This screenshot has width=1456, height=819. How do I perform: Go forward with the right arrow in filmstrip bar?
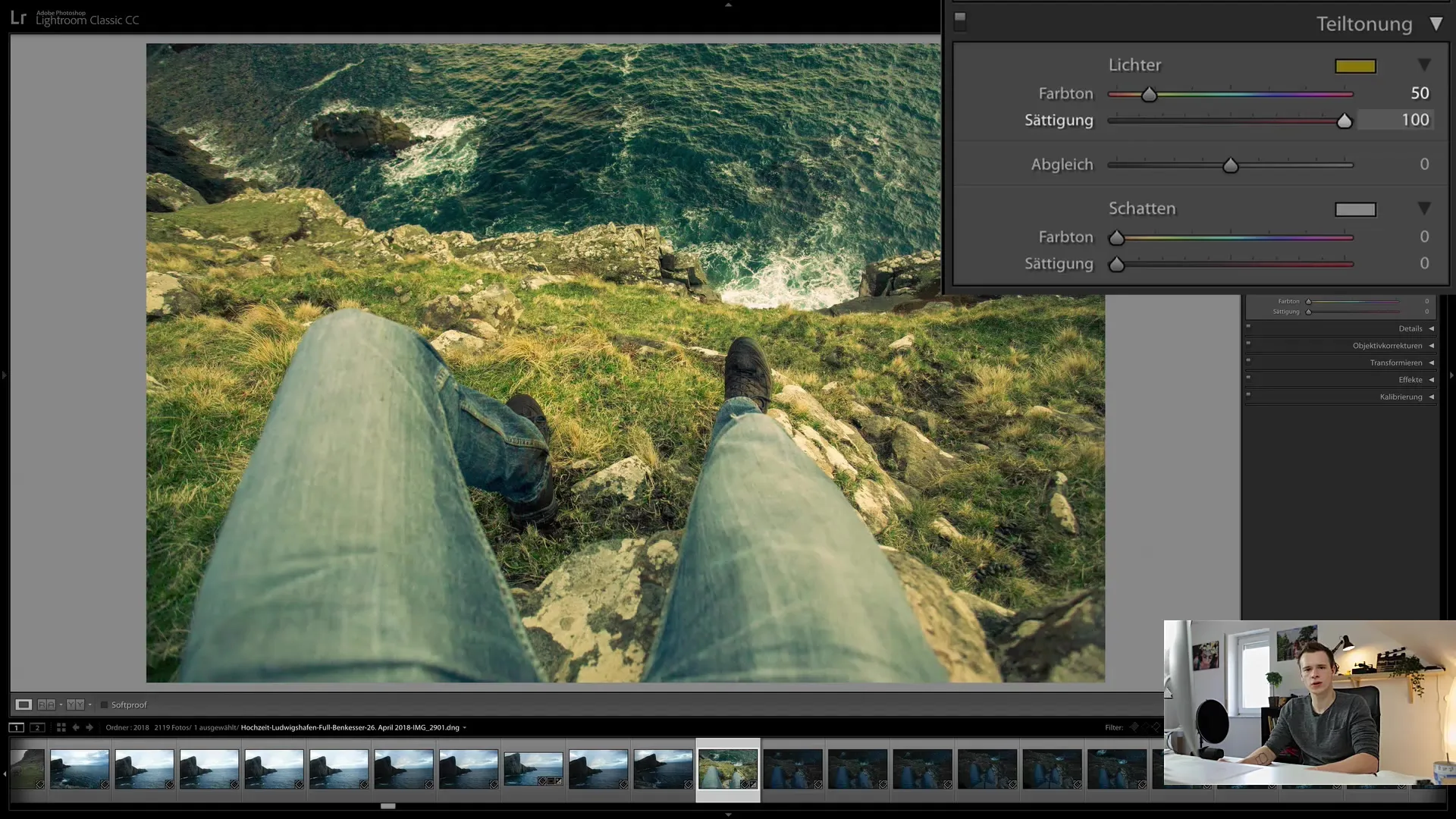click(89, 727)
